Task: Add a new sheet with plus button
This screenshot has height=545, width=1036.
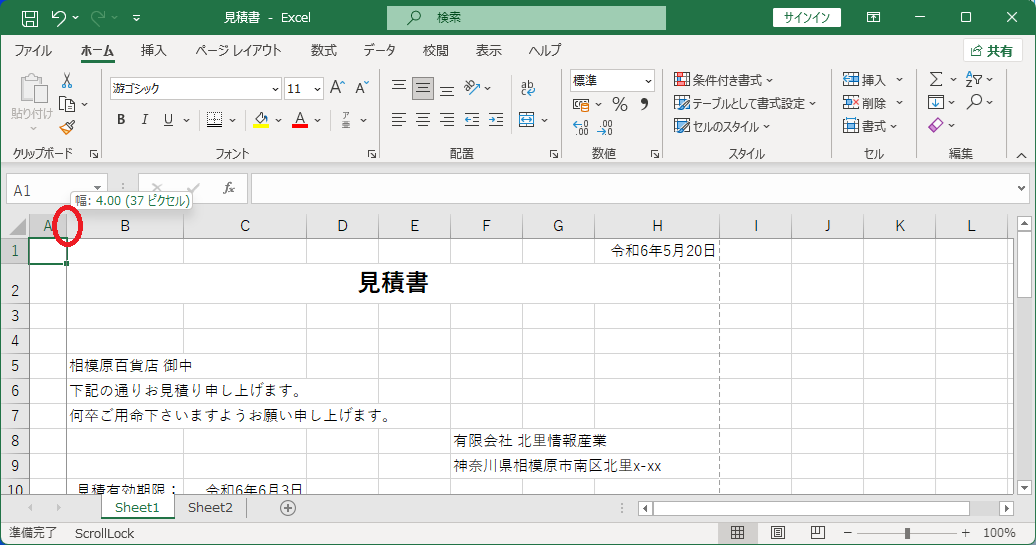Action: point(287,508)
